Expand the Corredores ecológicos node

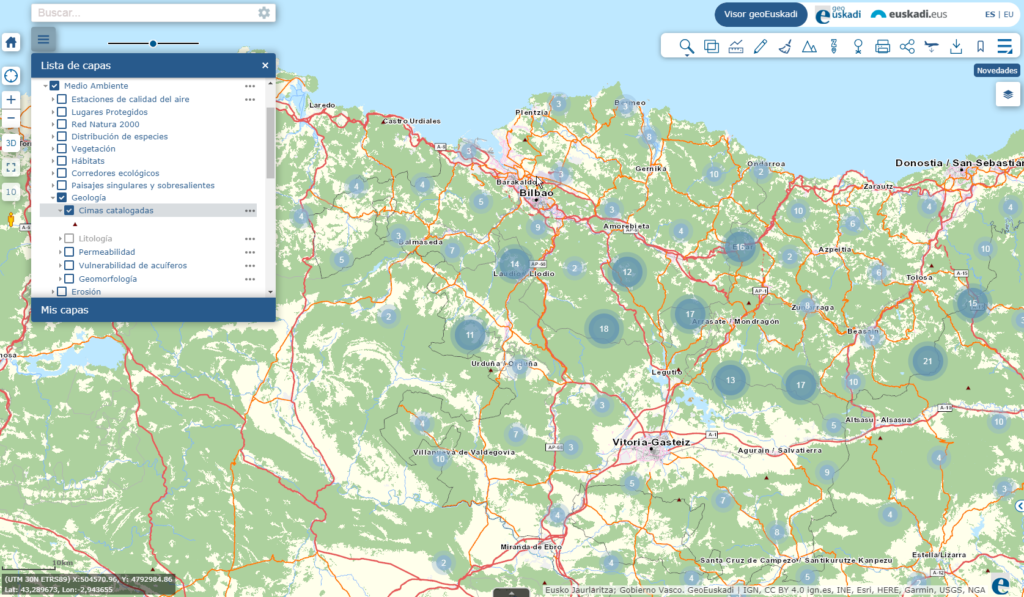53,173
